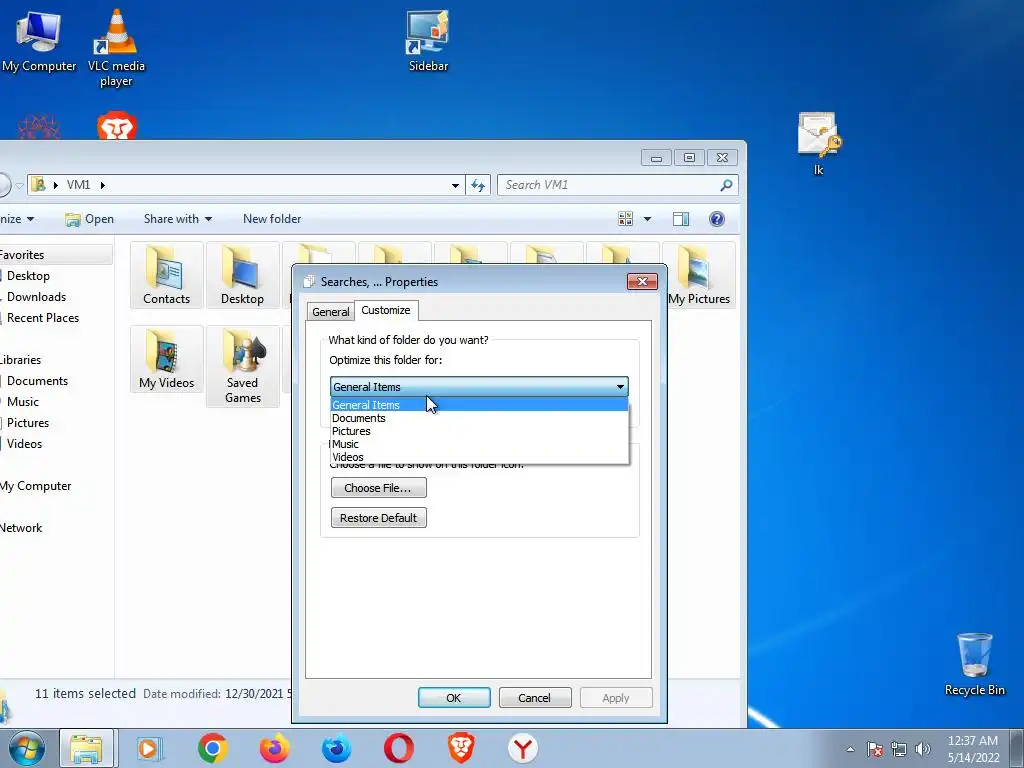Screen dimensions: 1024x768
Task: Launch Brave browser from taskbar
Action: pyautogui.click(x=461, y=748)
